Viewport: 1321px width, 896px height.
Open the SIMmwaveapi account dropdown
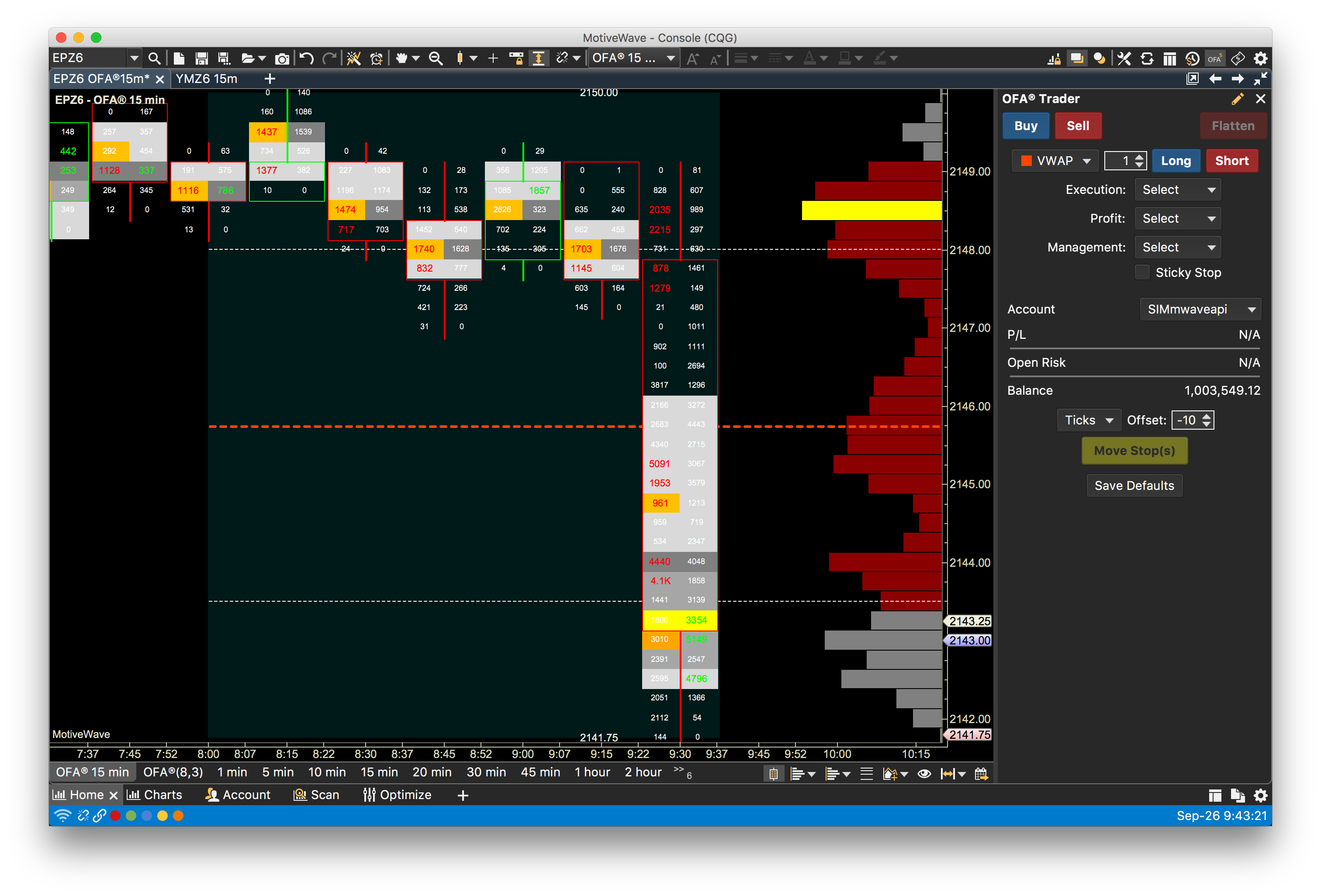(1200, 309)
